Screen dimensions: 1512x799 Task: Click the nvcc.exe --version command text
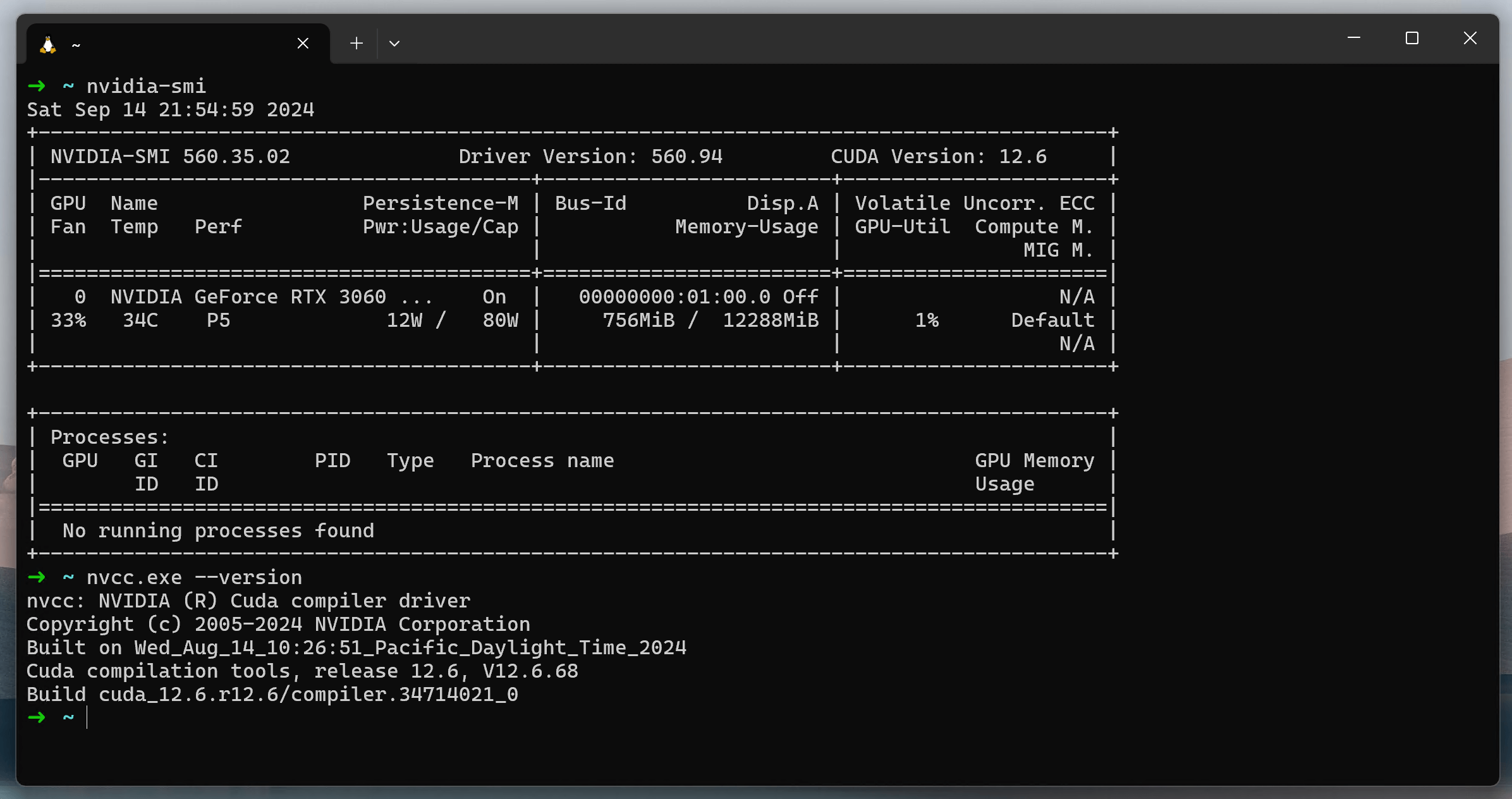pos(194,577)
